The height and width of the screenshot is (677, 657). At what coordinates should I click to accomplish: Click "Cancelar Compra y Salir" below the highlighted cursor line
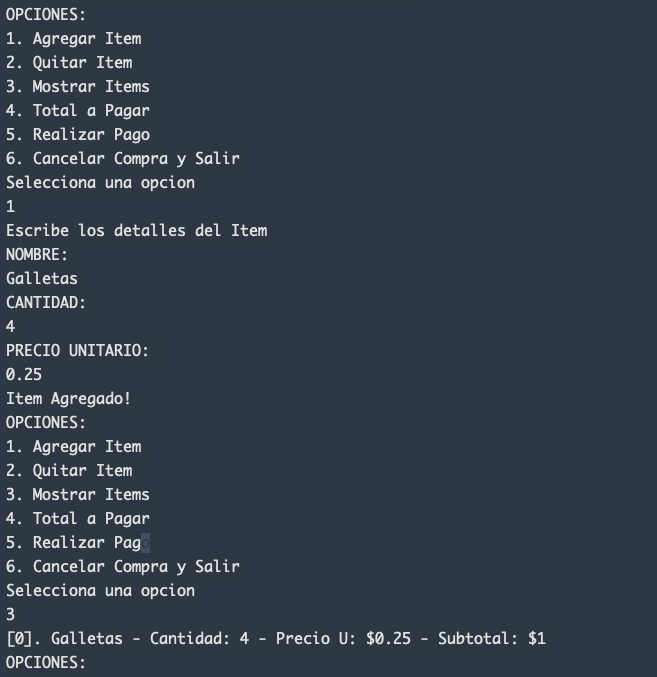(136, 566)
